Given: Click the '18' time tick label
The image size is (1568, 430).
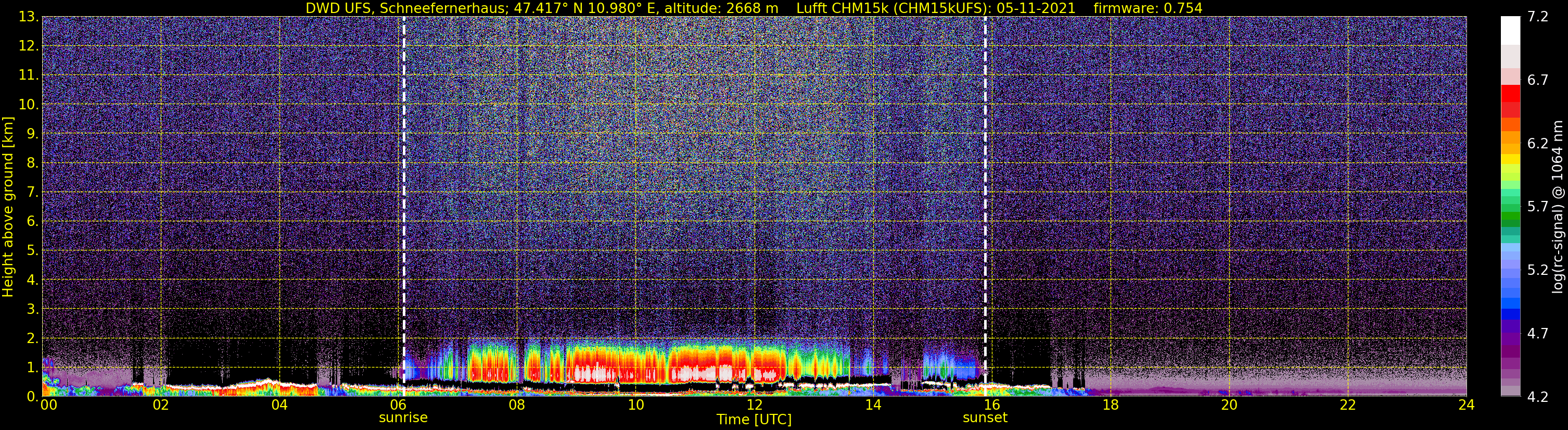Looking at the screenshot, I should pyautogui.click(x=1110, y=405).
